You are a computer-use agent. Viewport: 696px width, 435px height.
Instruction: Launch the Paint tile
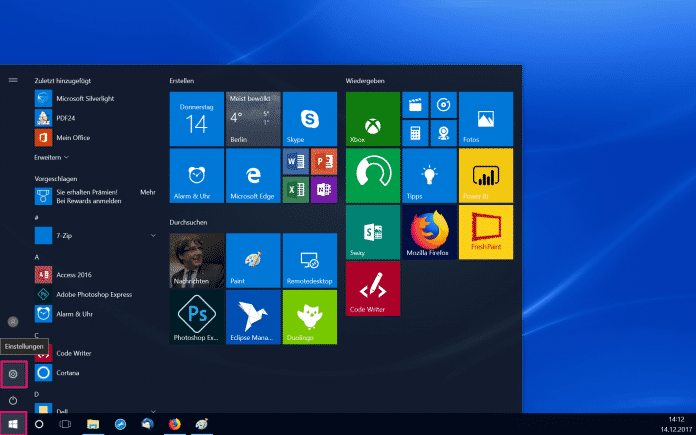[253, 260]
